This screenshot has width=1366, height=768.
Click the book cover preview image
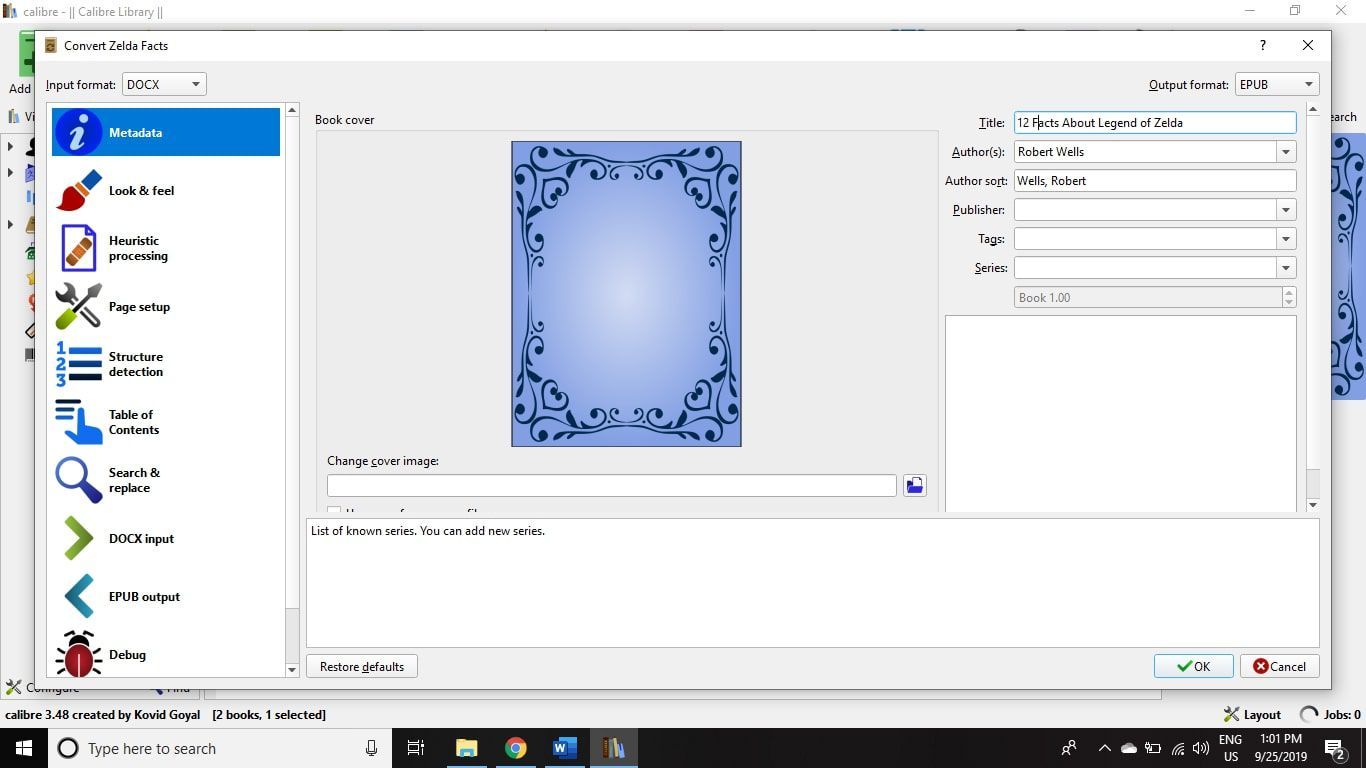[626, 294]
